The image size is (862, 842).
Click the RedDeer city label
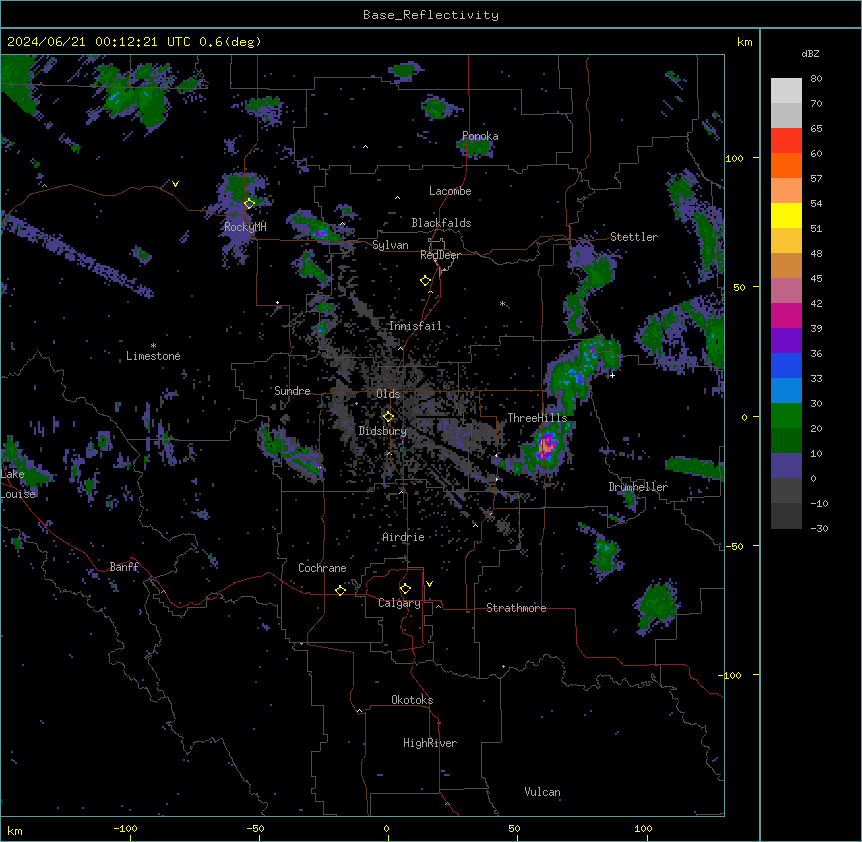point(440,255)
